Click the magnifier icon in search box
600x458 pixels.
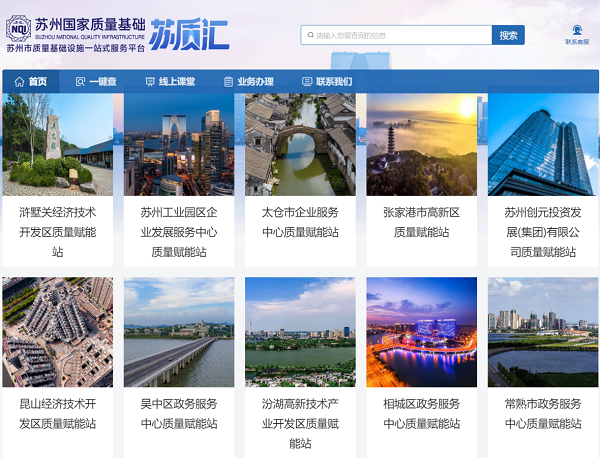point(311,35)
